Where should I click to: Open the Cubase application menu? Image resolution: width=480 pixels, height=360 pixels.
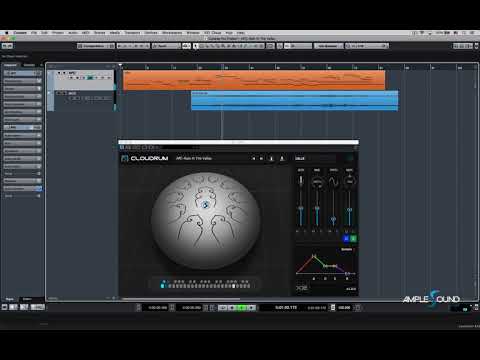pos(20,33)
